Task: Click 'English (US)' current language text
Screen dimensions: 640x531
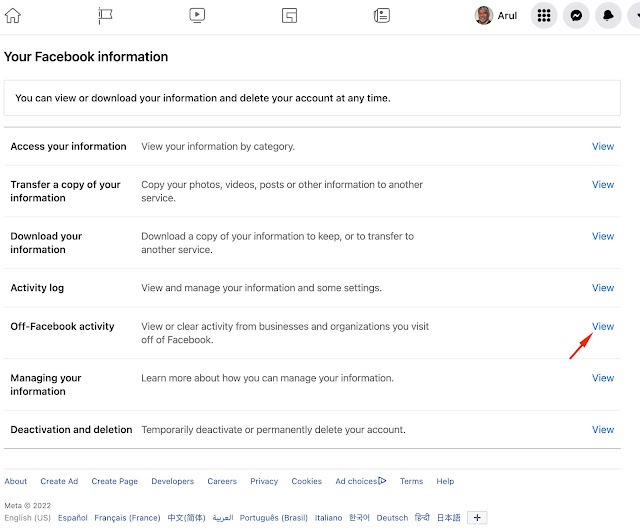Action: coord(28,518)
